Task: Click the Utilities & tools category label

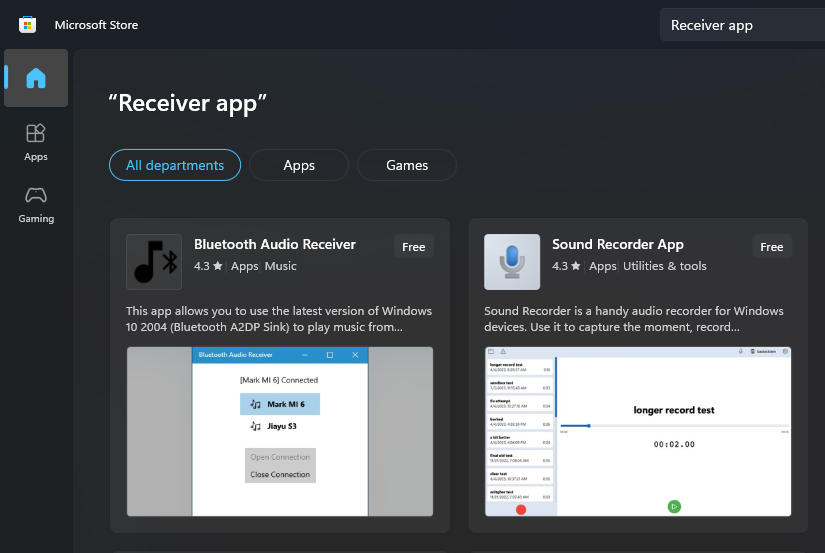Action: [665, 266]
